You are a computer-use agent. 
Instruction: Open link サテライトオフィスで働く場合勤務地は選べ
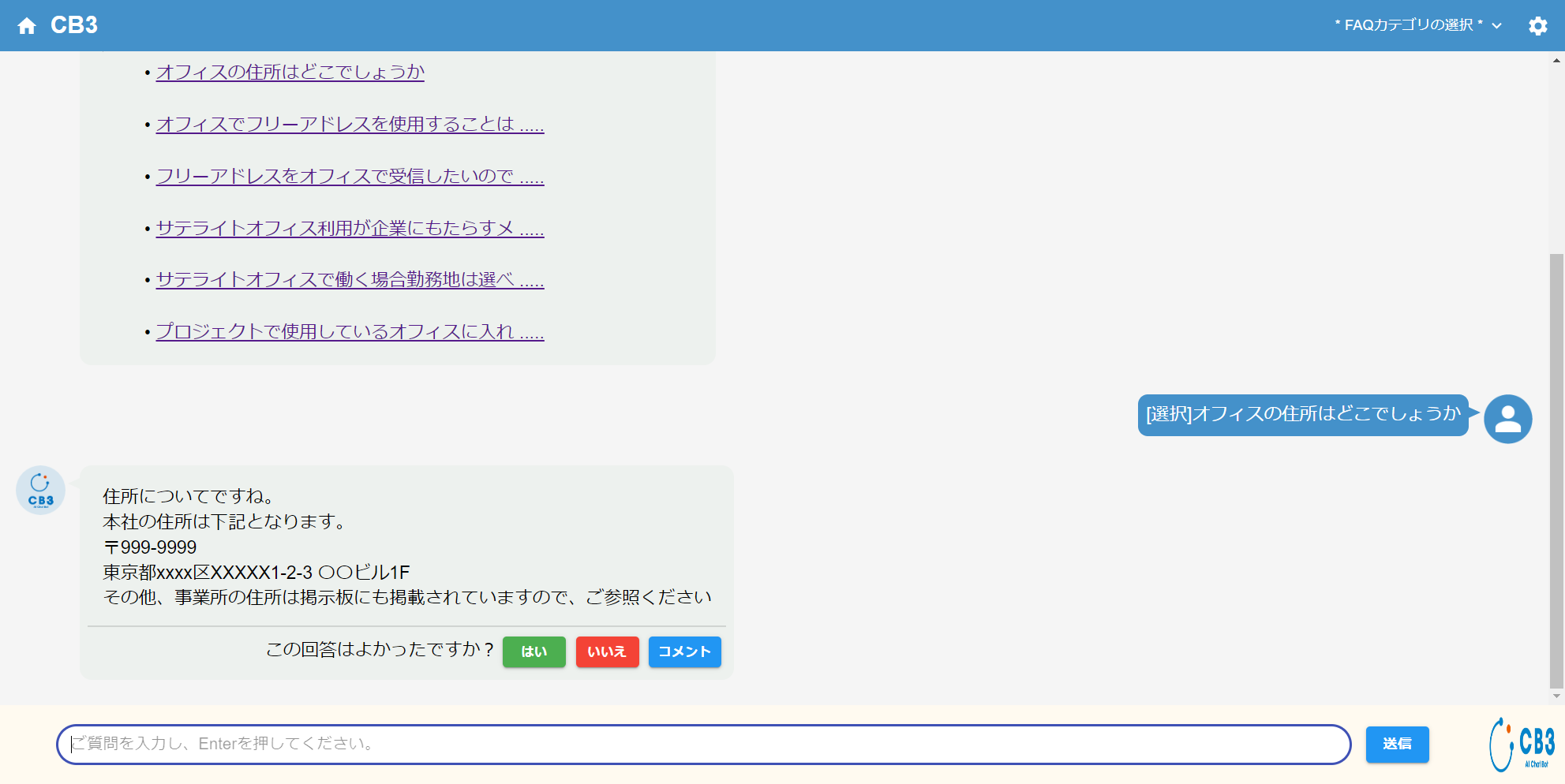pyautogui.click(x=350, y=280)
